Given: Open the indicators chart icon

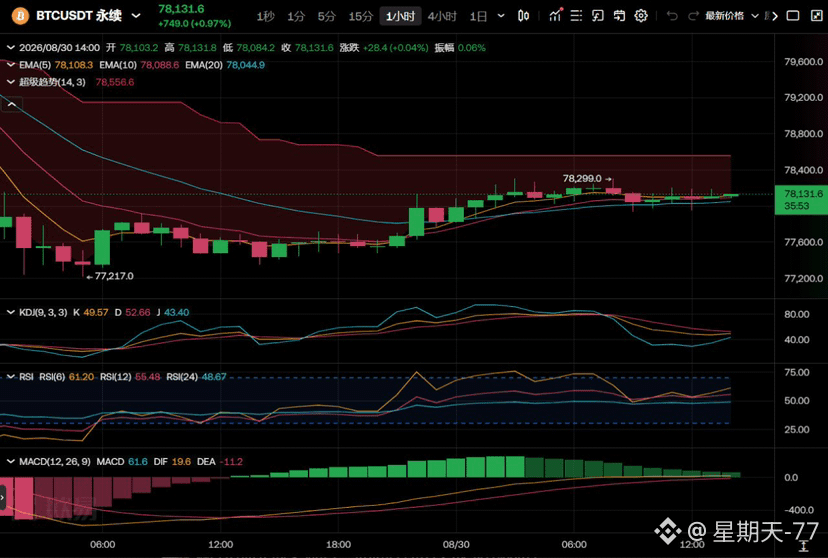Looking at the screenshot, I should pyautogui.click(x=555, y=16).
